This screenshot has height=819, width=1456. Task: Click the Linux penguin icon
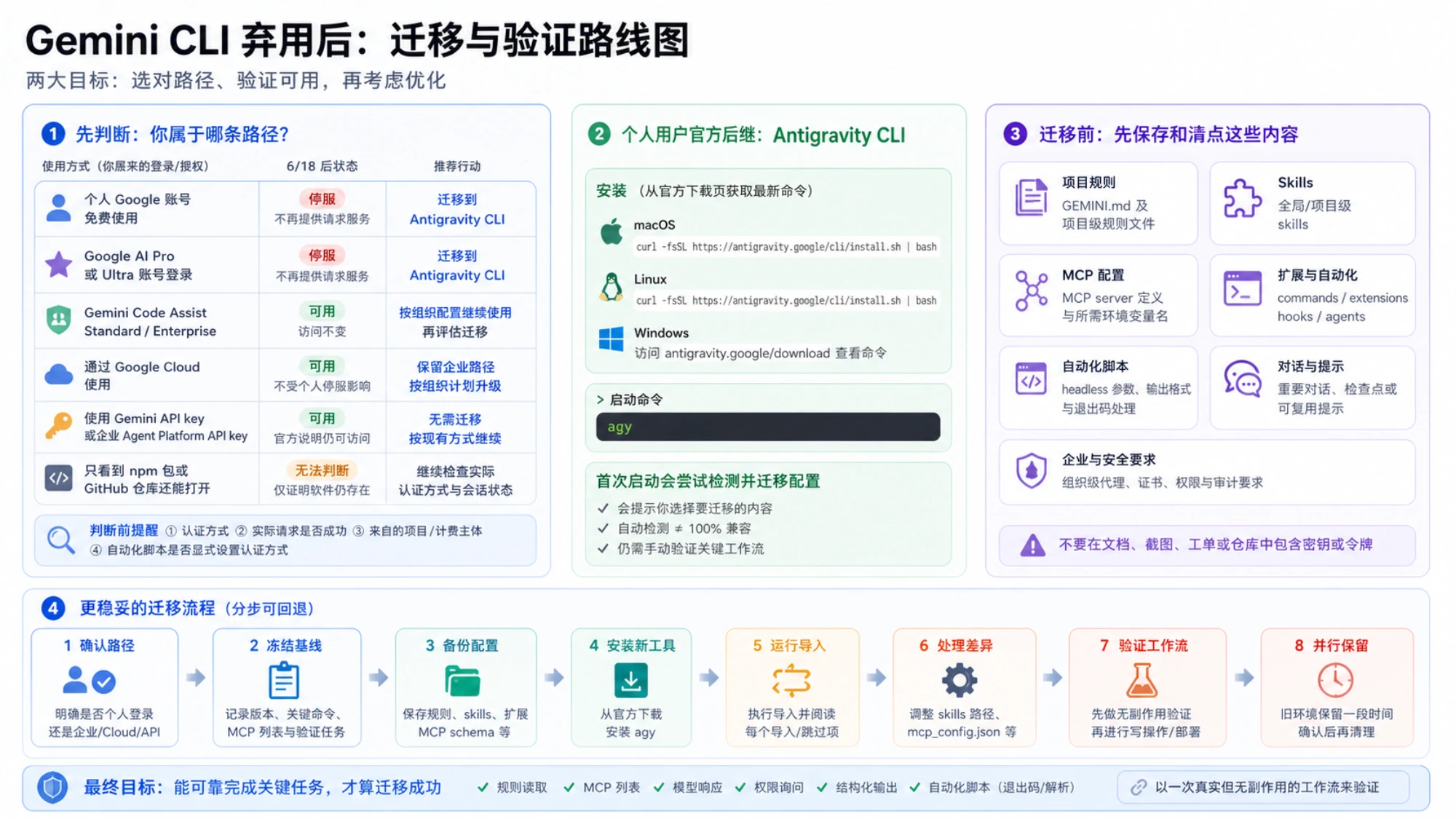(612, 287)
